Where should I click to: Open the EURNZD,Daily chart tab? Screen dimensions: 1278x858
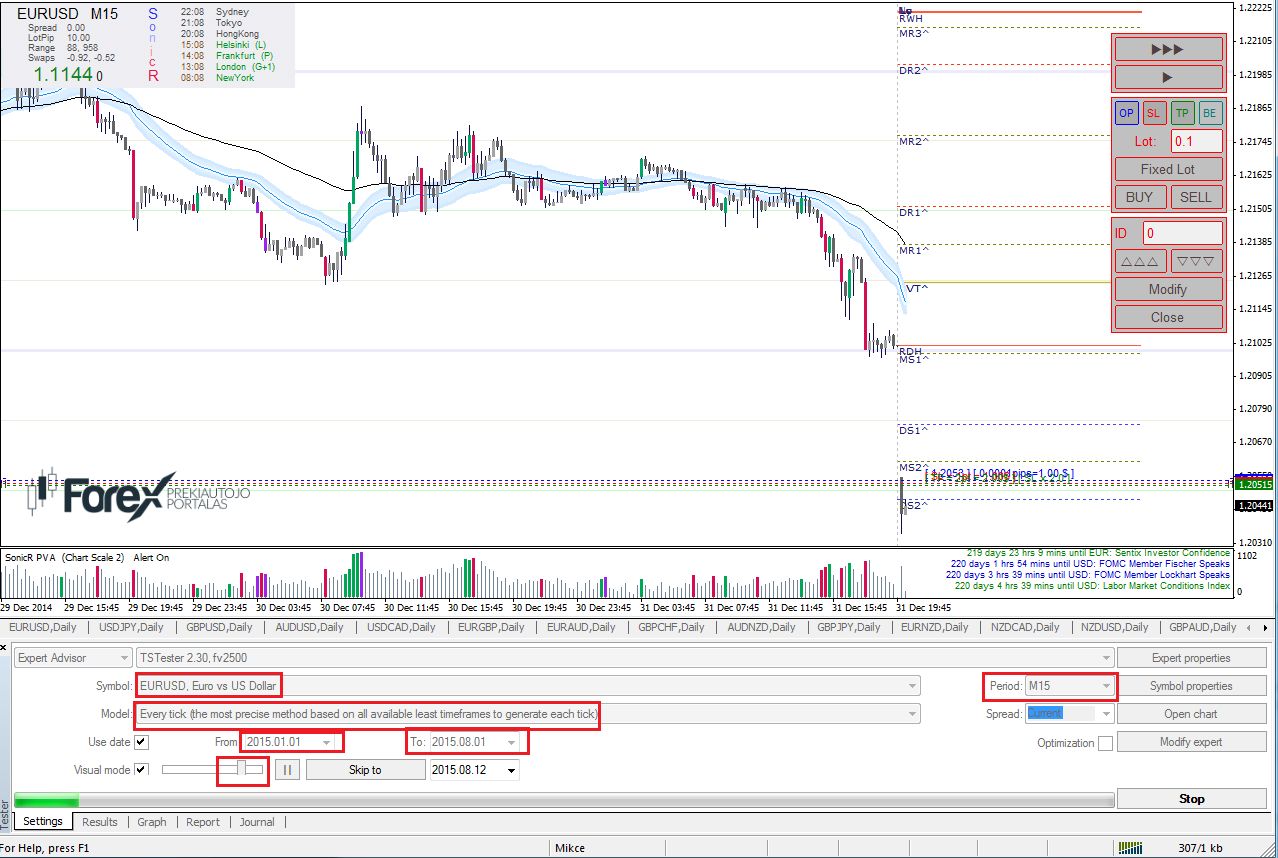pyautogui.click(x=935, y=627)
